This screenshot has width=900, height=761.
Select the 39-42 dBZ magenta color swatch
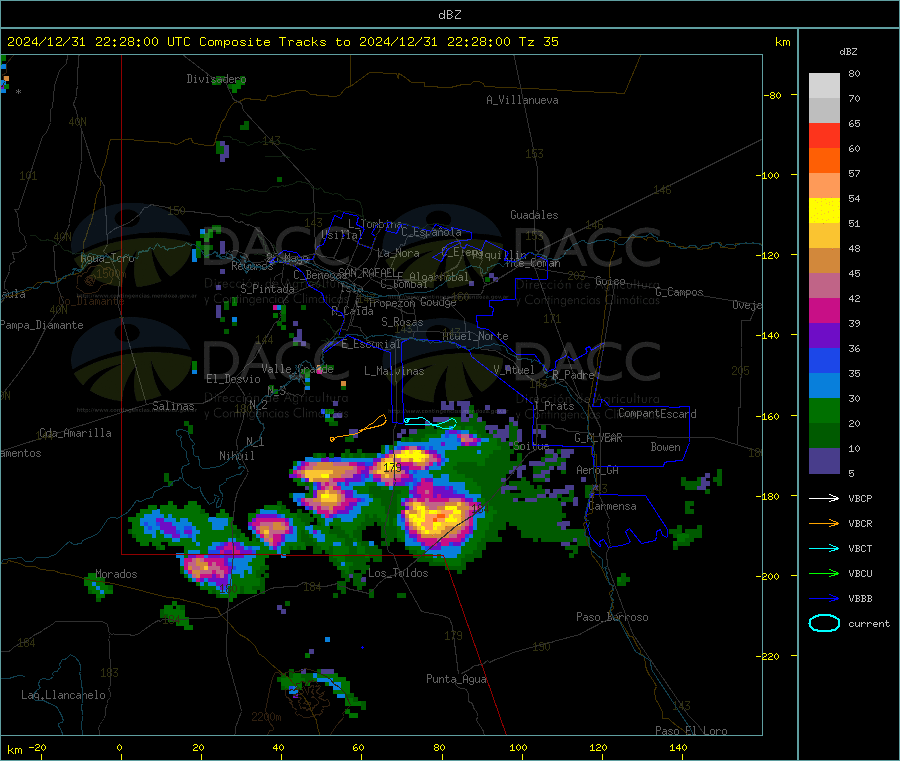tap(824, 310)
